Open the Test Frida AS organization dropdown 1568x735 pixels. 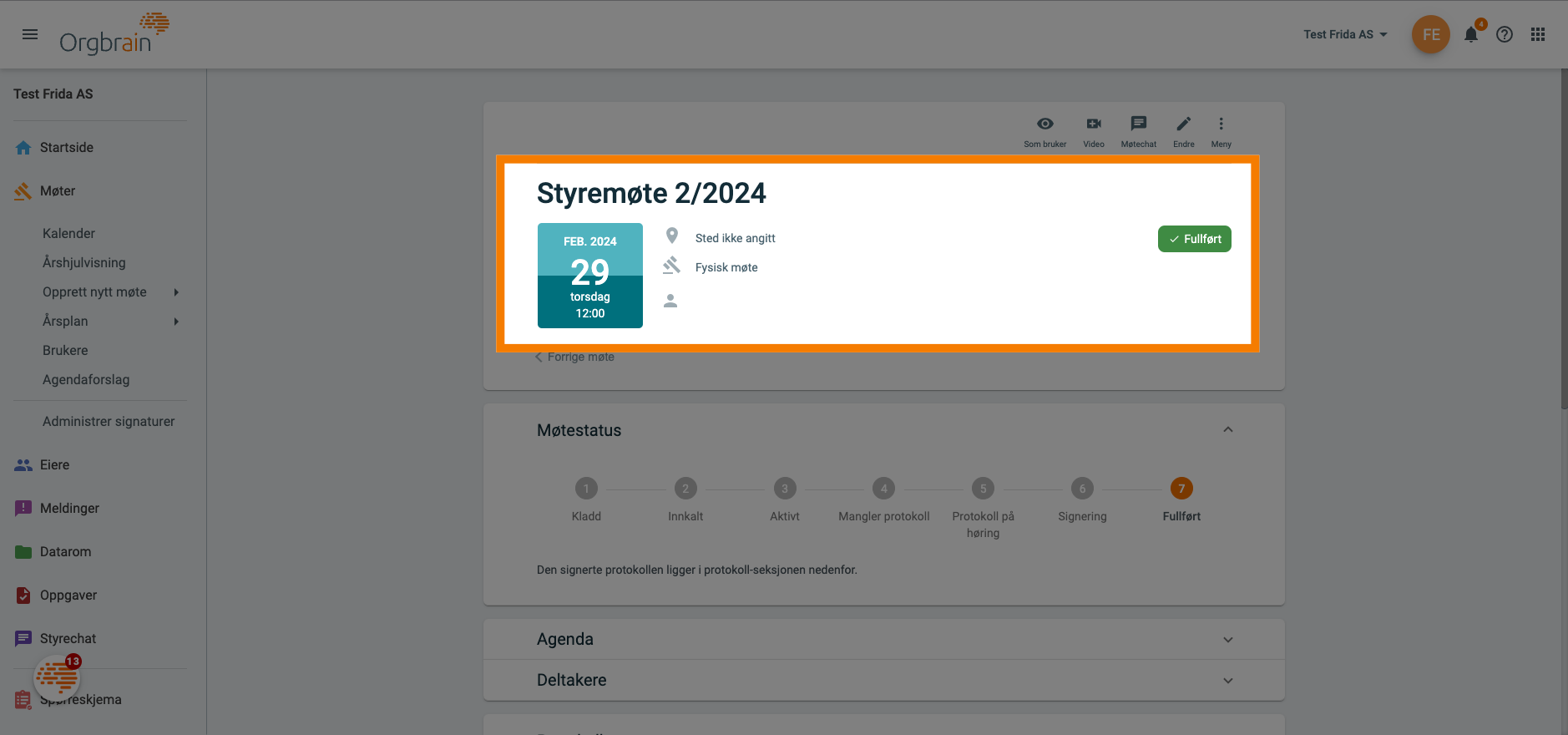(x=1345, y=34)
